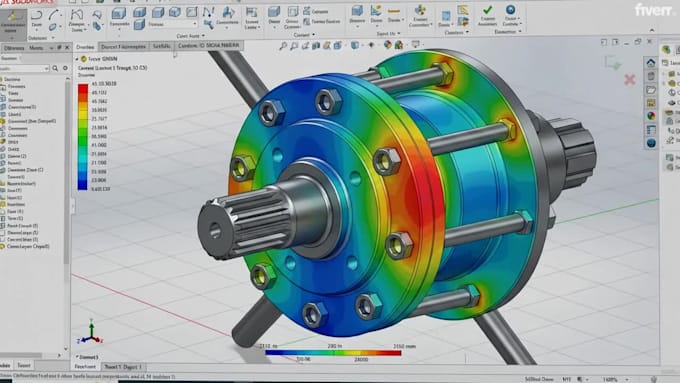Screen dimensions: 680x383
Task: Click the blue globe icon at right sidebar bottom
Action: click(x=651, y=143)
